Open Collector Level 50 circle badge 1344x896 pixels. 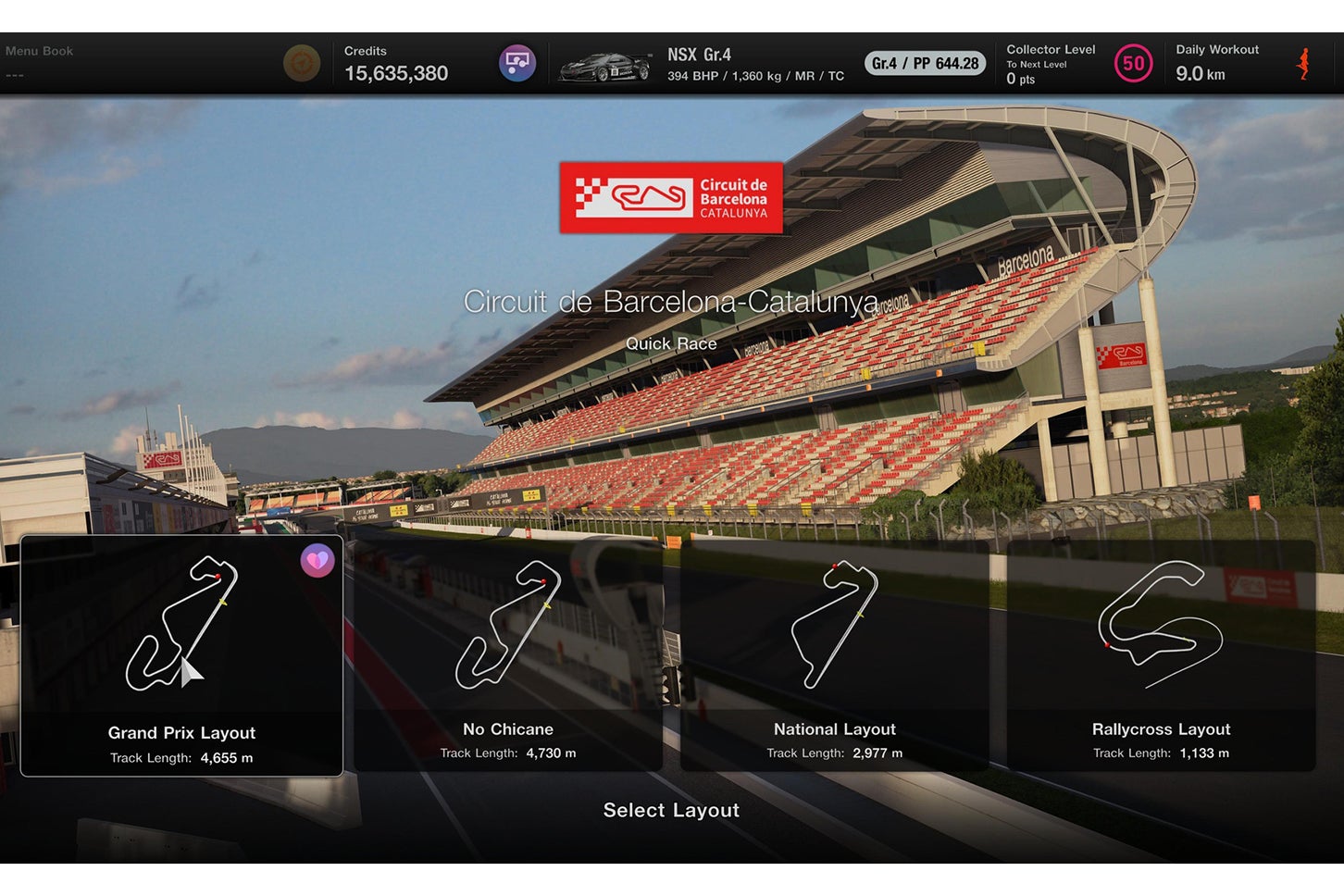click(1133, 64)
